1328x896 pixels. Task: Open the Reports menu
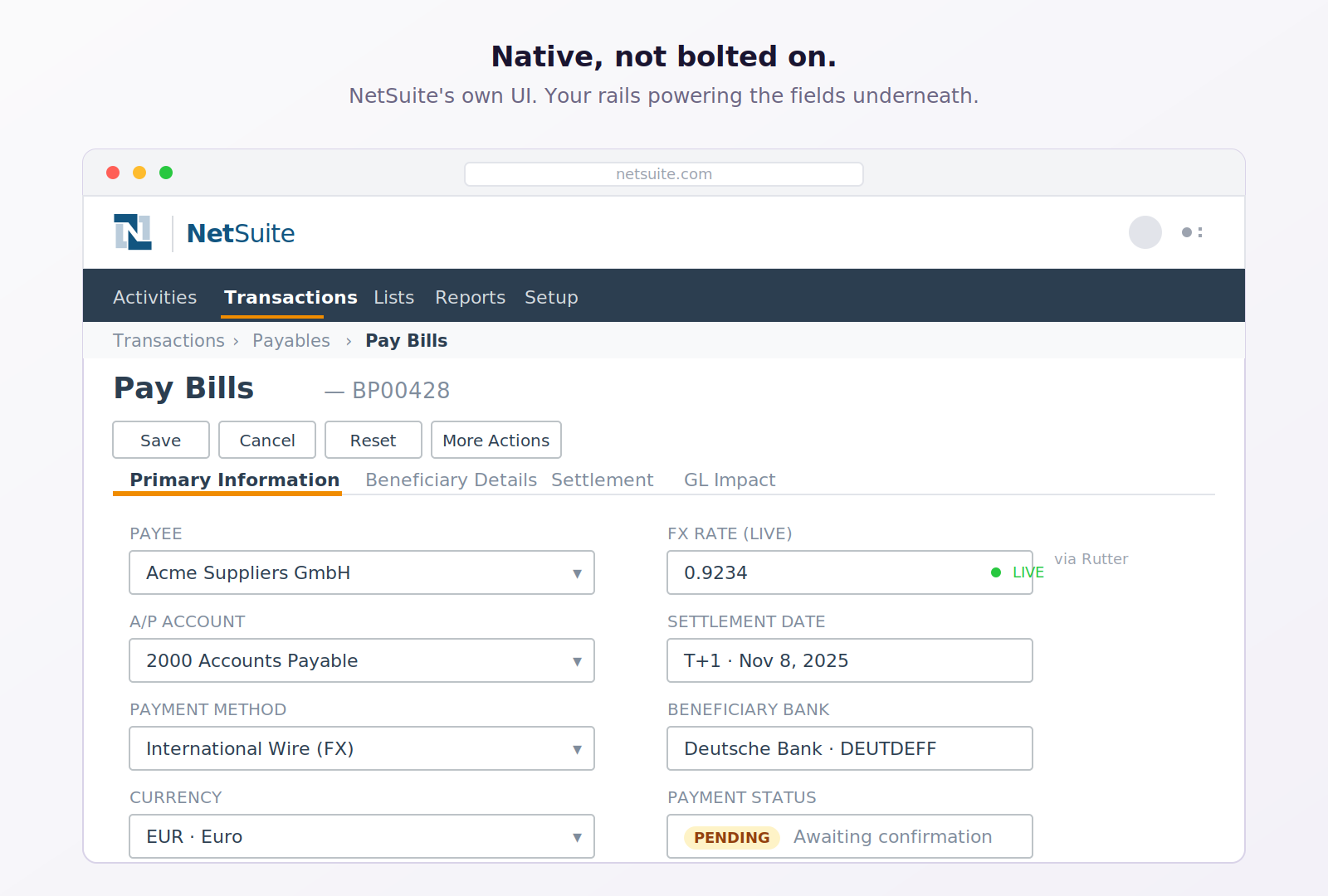(470, 297)
